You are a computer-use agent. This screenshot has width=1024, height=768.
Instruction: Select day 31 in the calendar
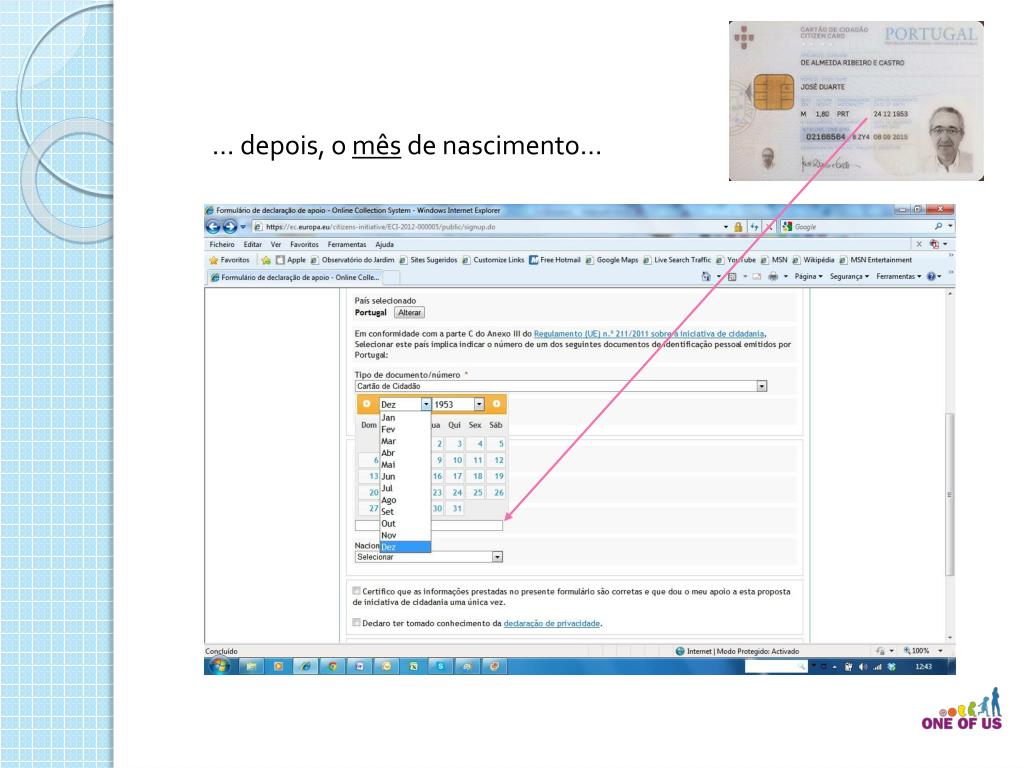[x=457, y=508]
